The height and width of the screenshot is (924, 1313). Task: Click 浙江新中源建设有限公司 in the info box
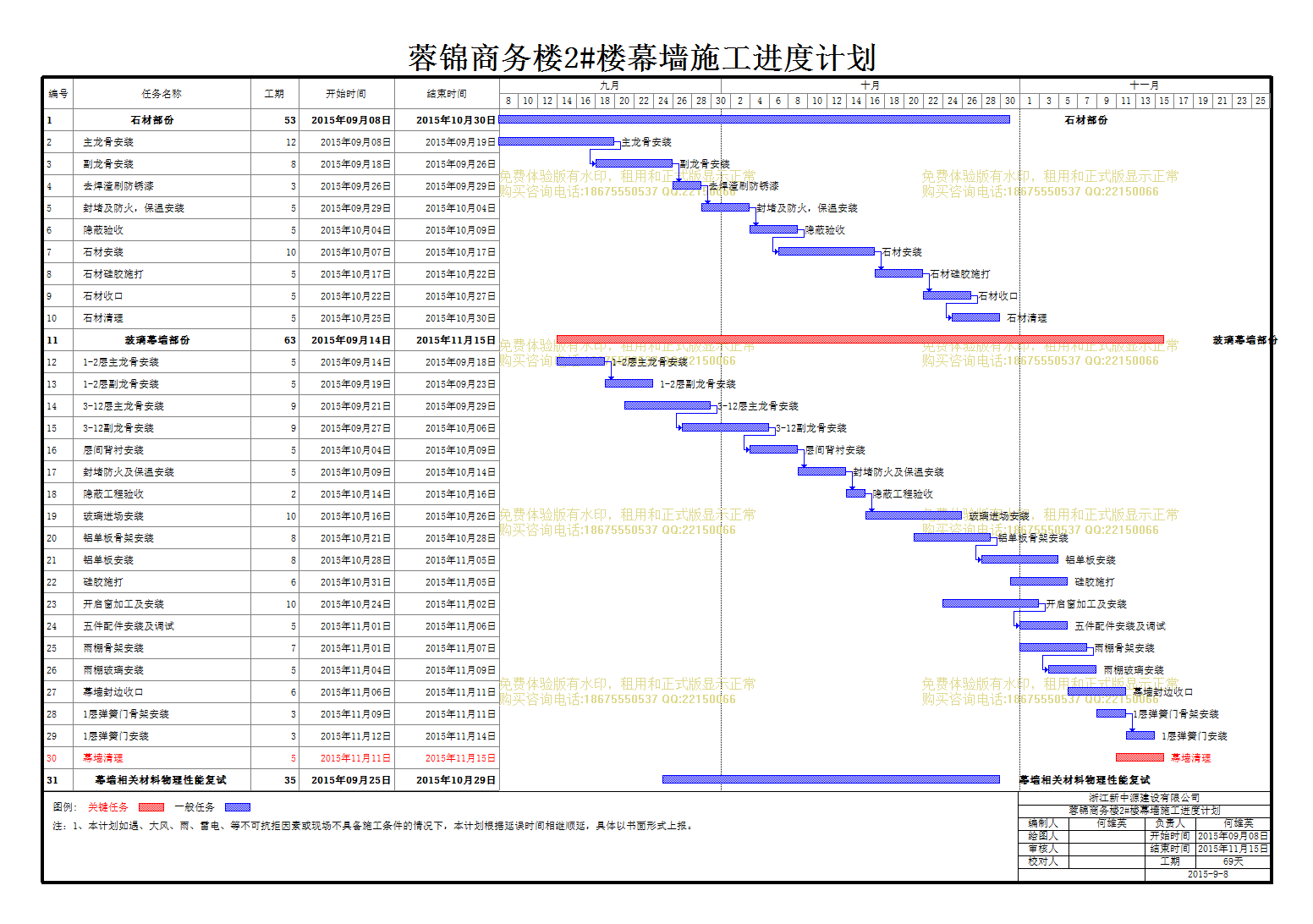[x=1144, y=798]
